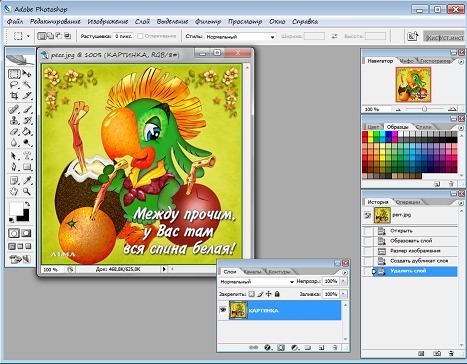This screenshot has height=364, width=467.
Task: Delete current state using History trash icon
Action: (x=451, y=353)
